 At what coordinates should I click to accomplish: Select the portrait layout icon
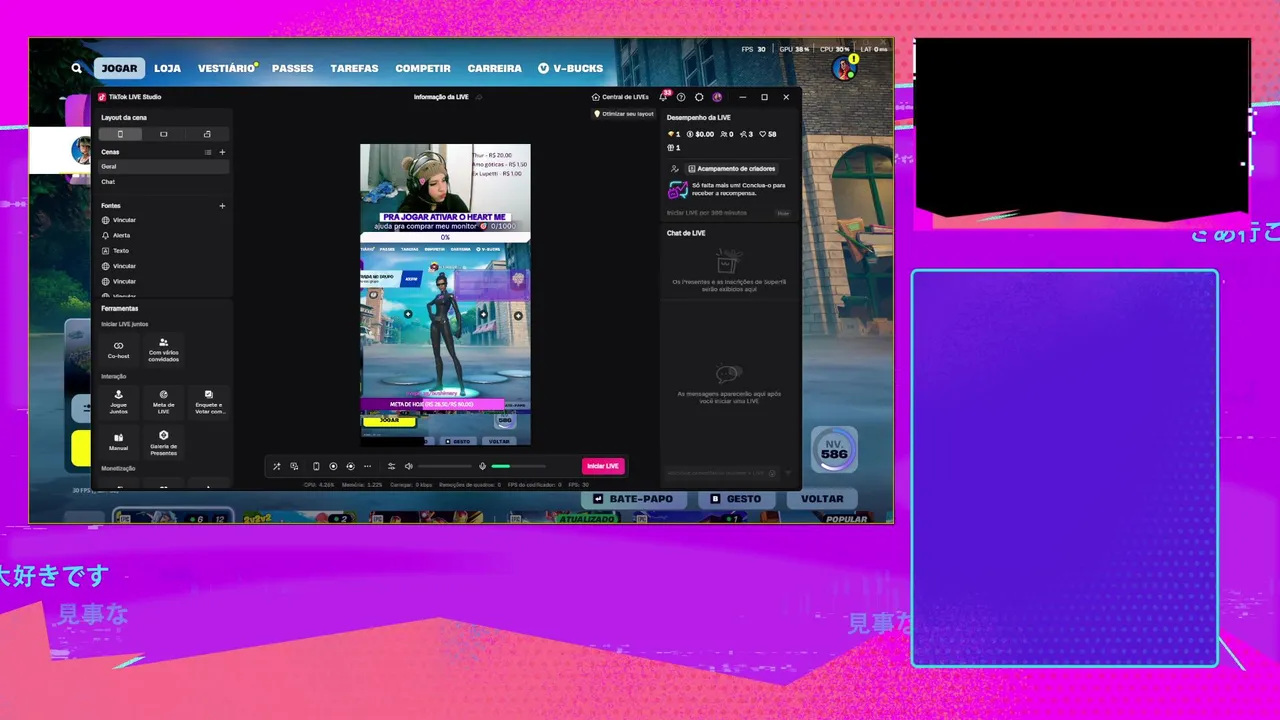120,134
